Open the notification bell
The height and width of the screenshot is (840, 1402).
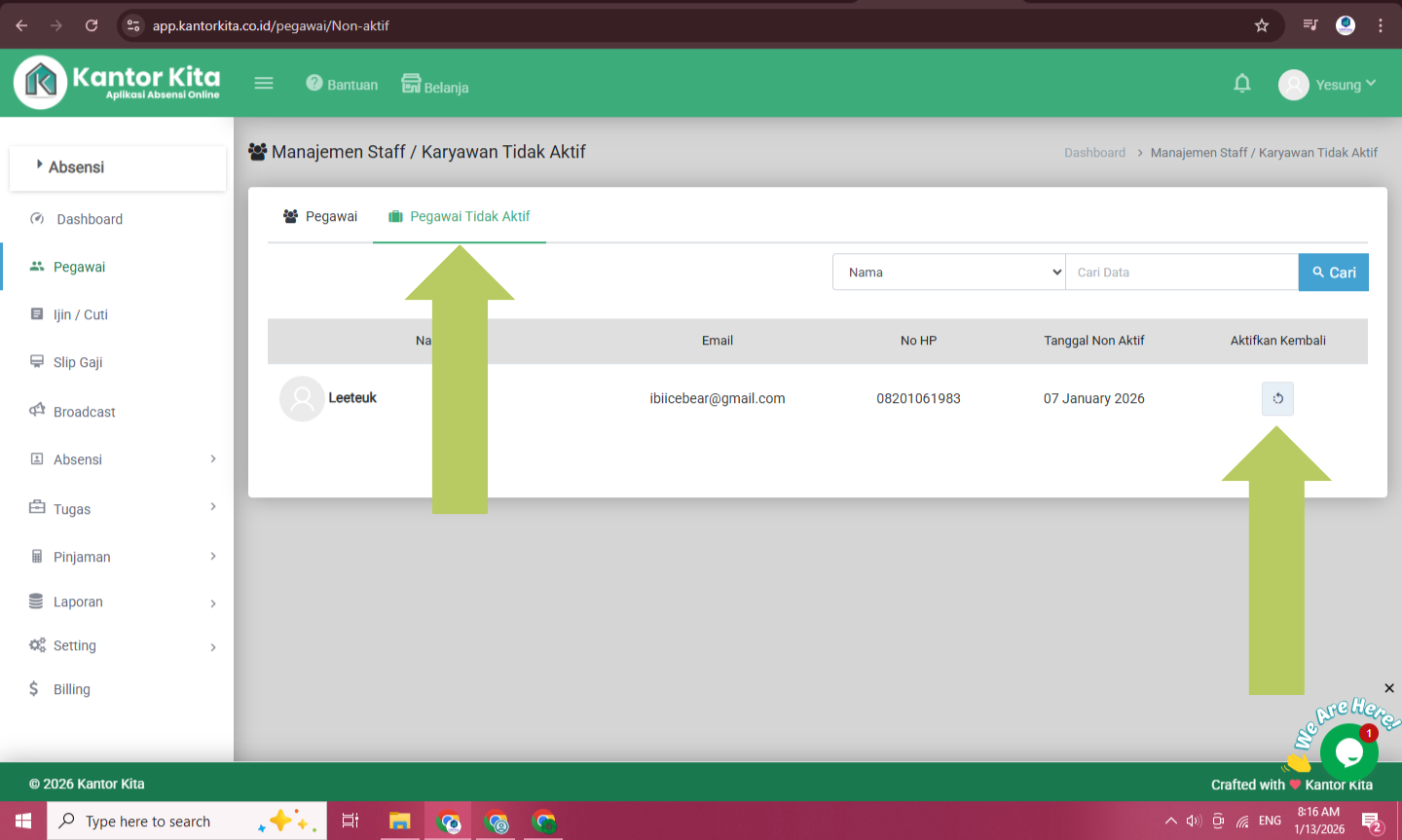tap(1242, 84)
